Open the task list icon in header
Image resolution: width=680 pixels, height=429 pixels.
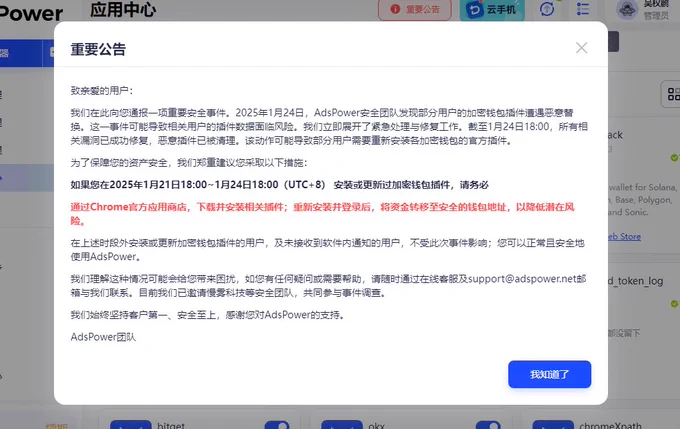[x=583, y=9]
